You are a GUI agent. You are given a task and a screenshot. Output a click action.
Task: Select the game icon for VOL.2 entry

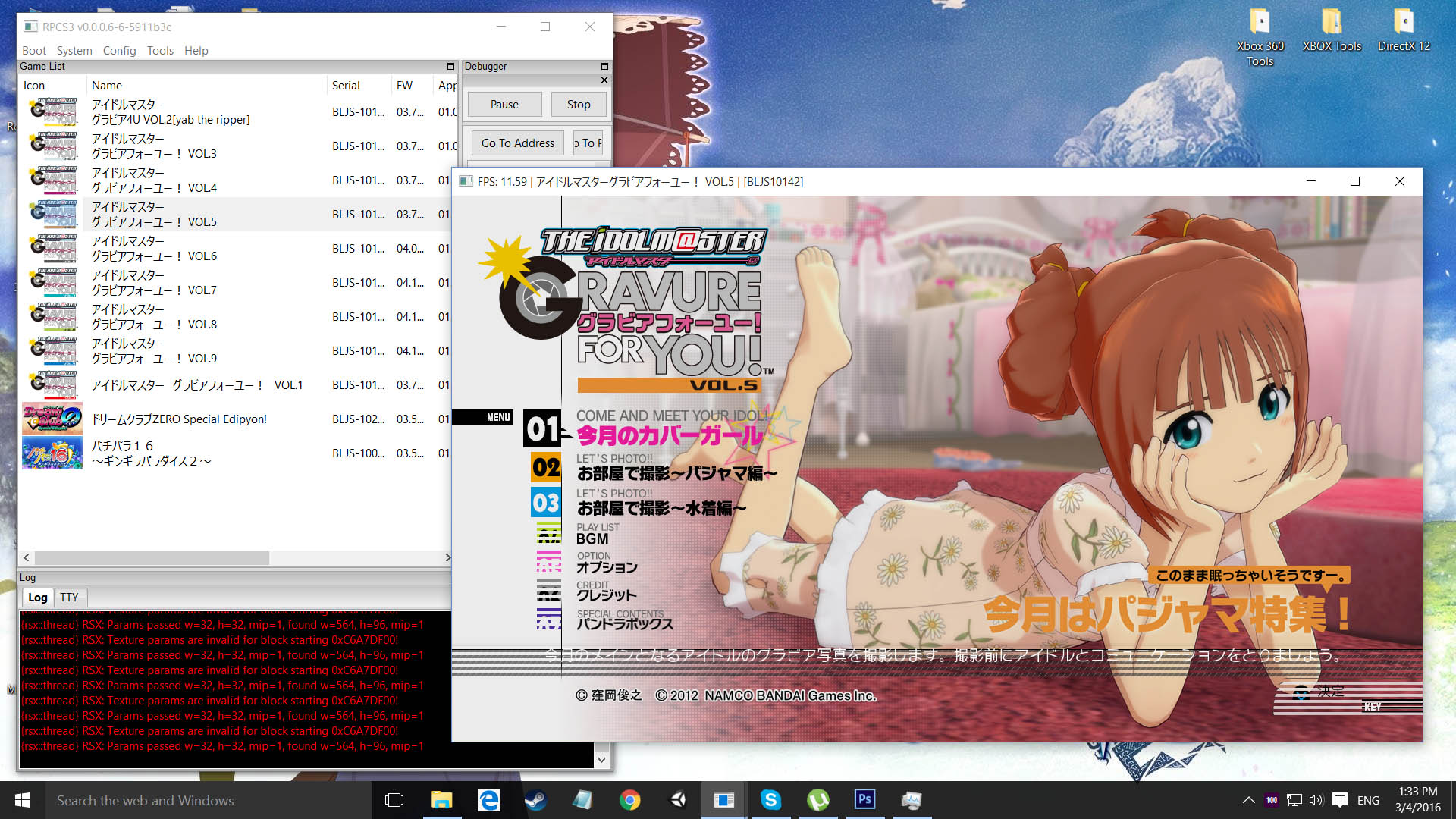click(x=52, y=111)
